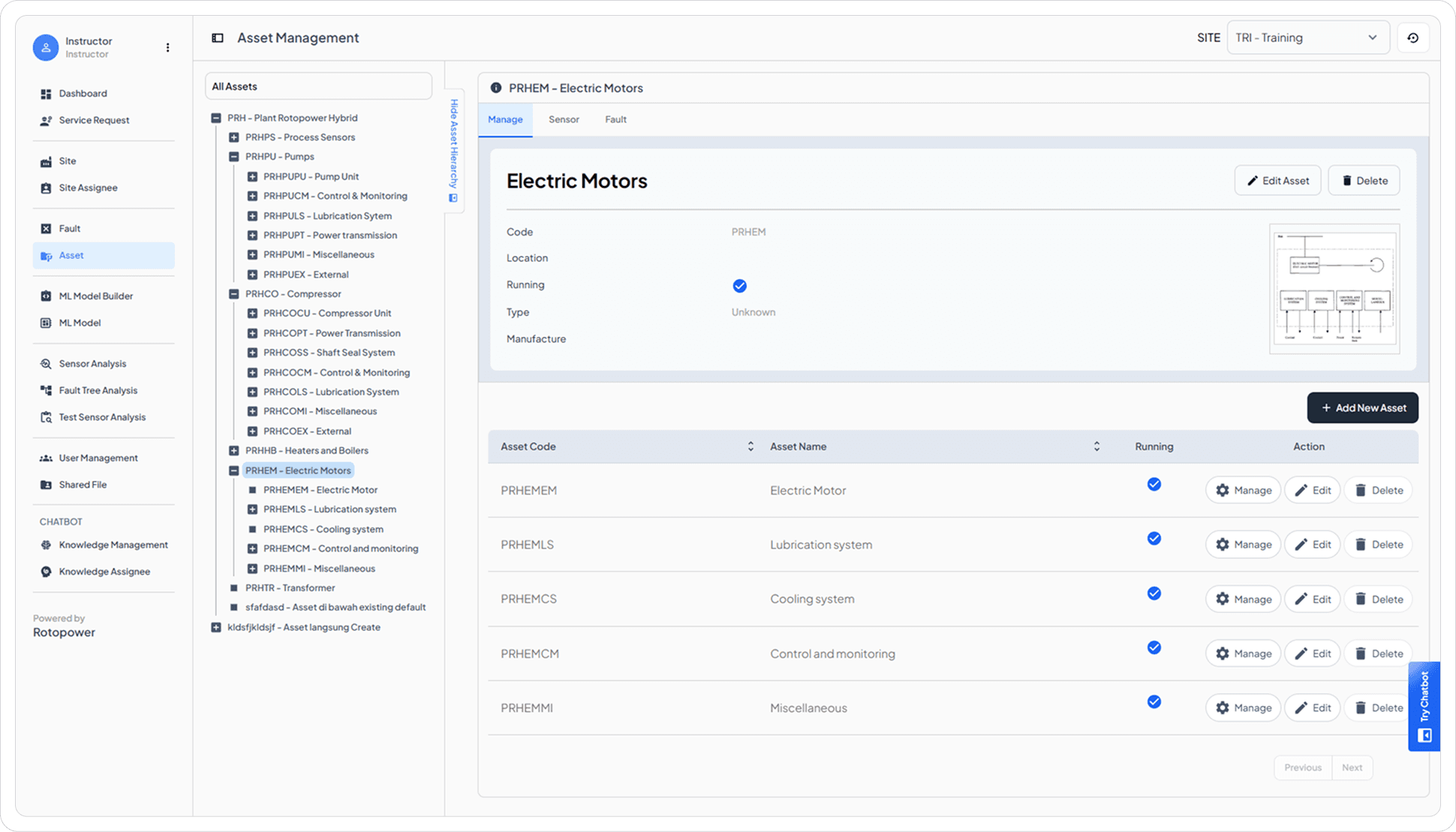
Task: Open the Instructor three-dot menu
Action: (x=167, y=47)
